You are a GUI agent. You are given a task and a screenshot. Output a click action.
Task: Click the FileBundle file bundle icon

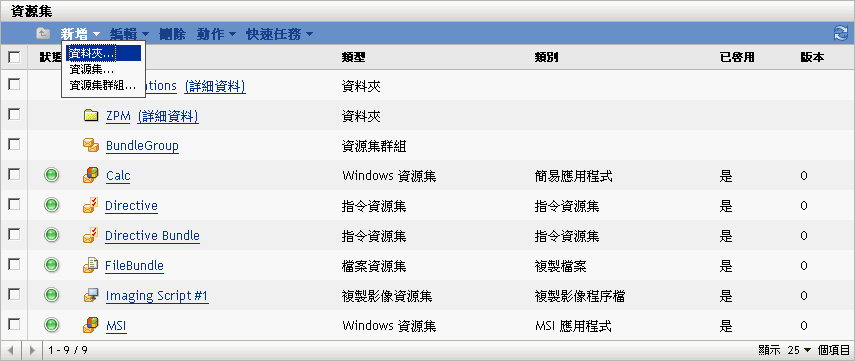coord(91,266)
